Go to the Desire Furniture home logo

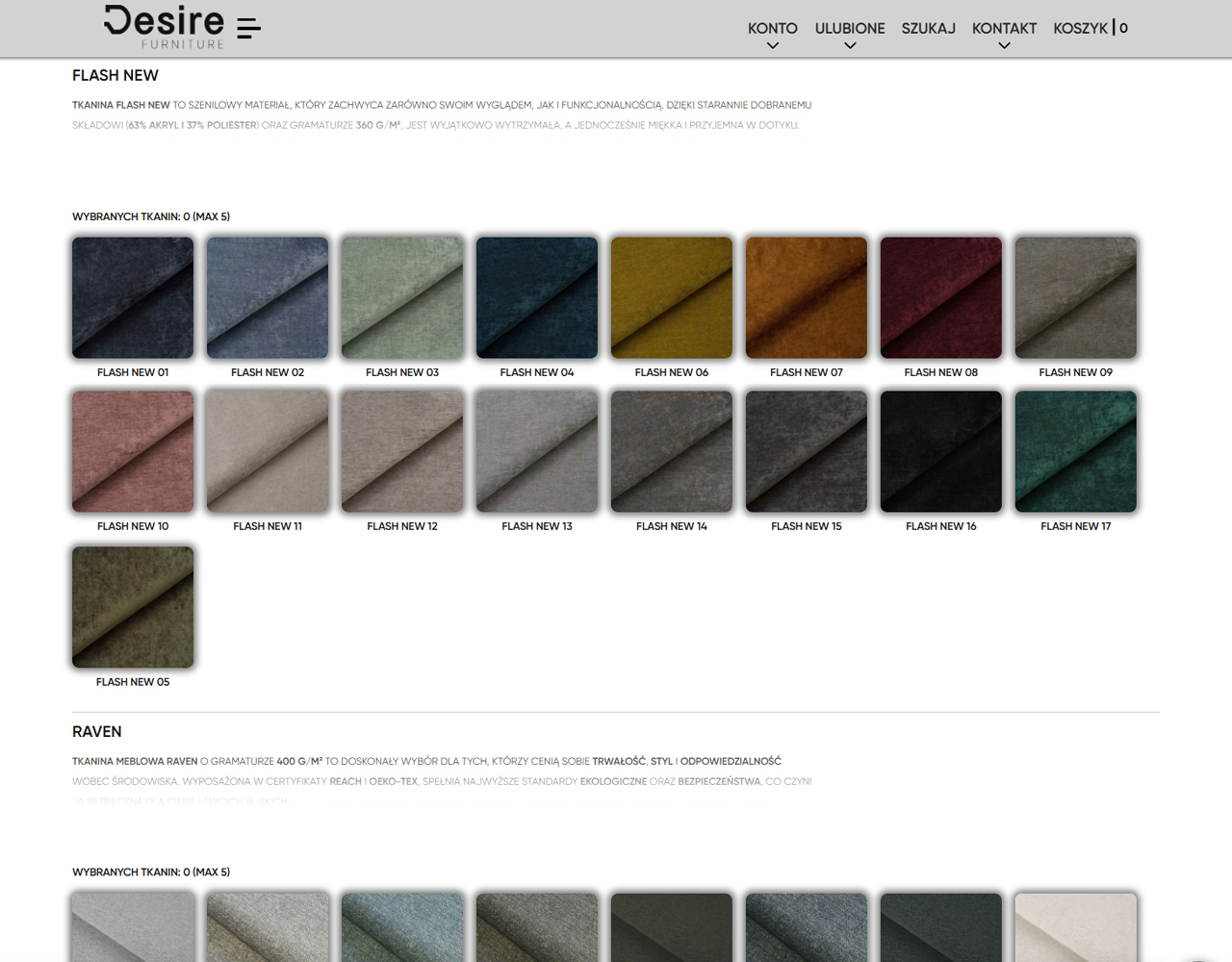[164, 27]
